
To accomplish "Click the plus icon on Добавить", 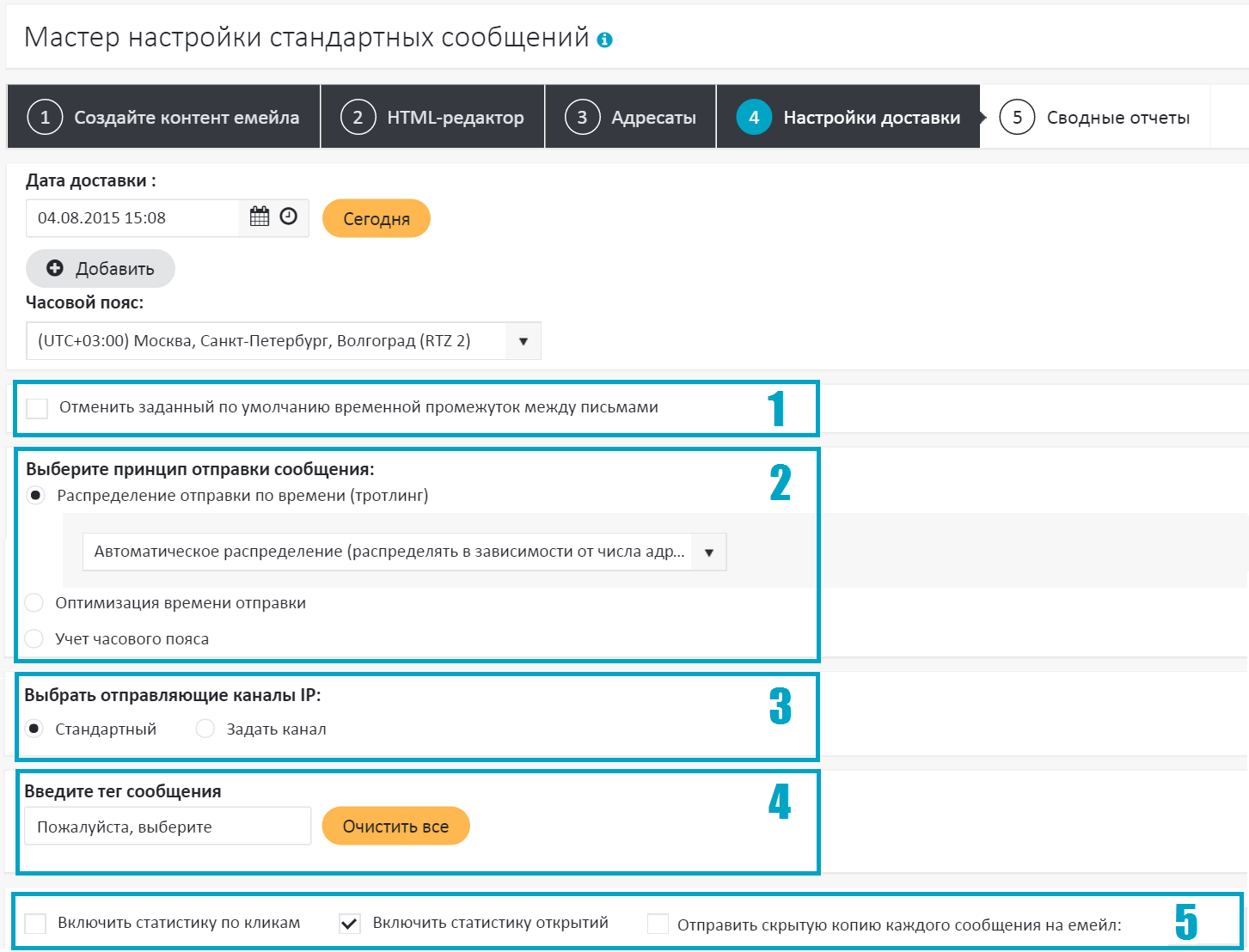I will (x=55, y=268).
